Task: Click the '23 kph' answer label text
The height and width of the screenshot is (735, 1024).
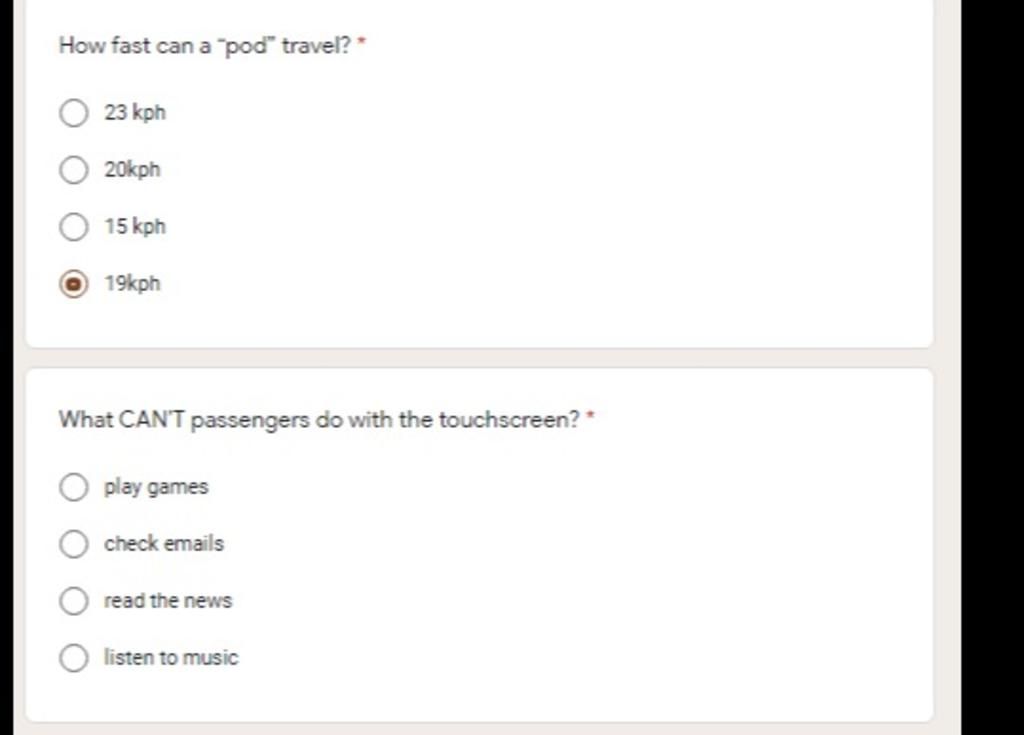Action: pyautogui.click(x=135, y=112)
